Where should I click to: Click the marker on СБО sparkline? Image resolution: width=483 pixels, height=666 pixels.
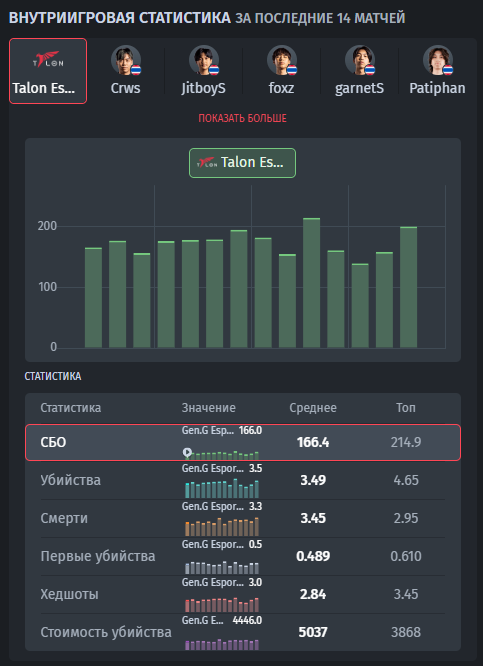[x=187, y=452]
